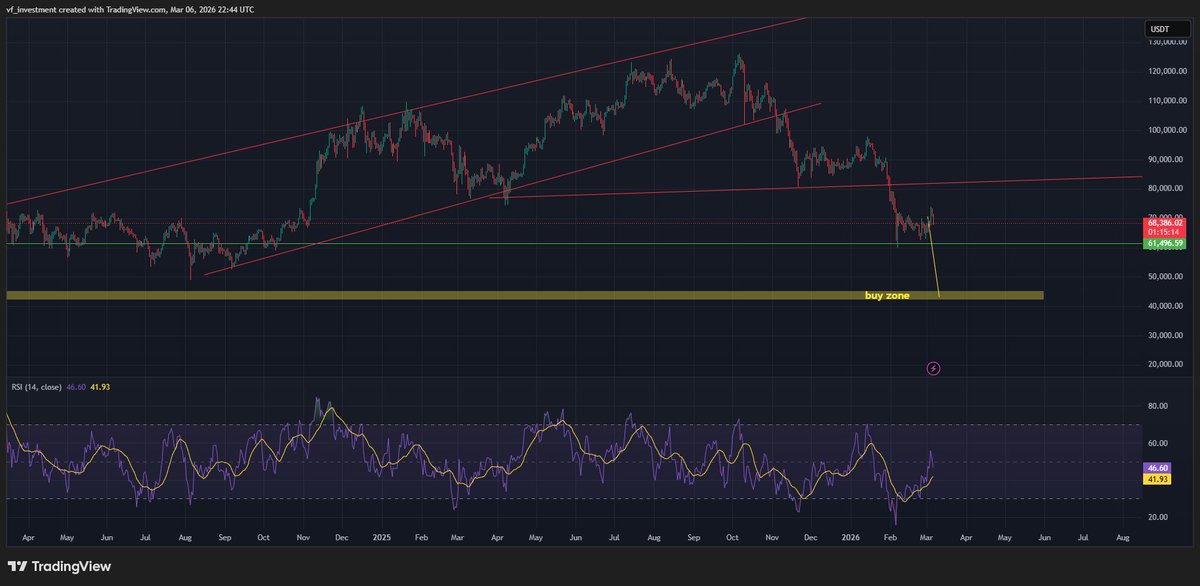
Task: Click the purple lightning bolt marker on the chart
Action: (933, 368)
